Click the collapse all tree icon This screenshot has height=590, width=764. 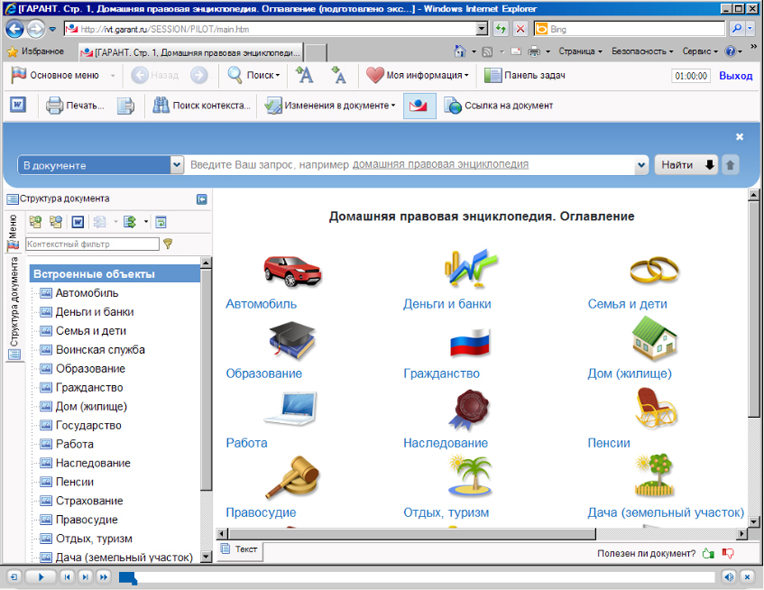(x=56, y=222)
